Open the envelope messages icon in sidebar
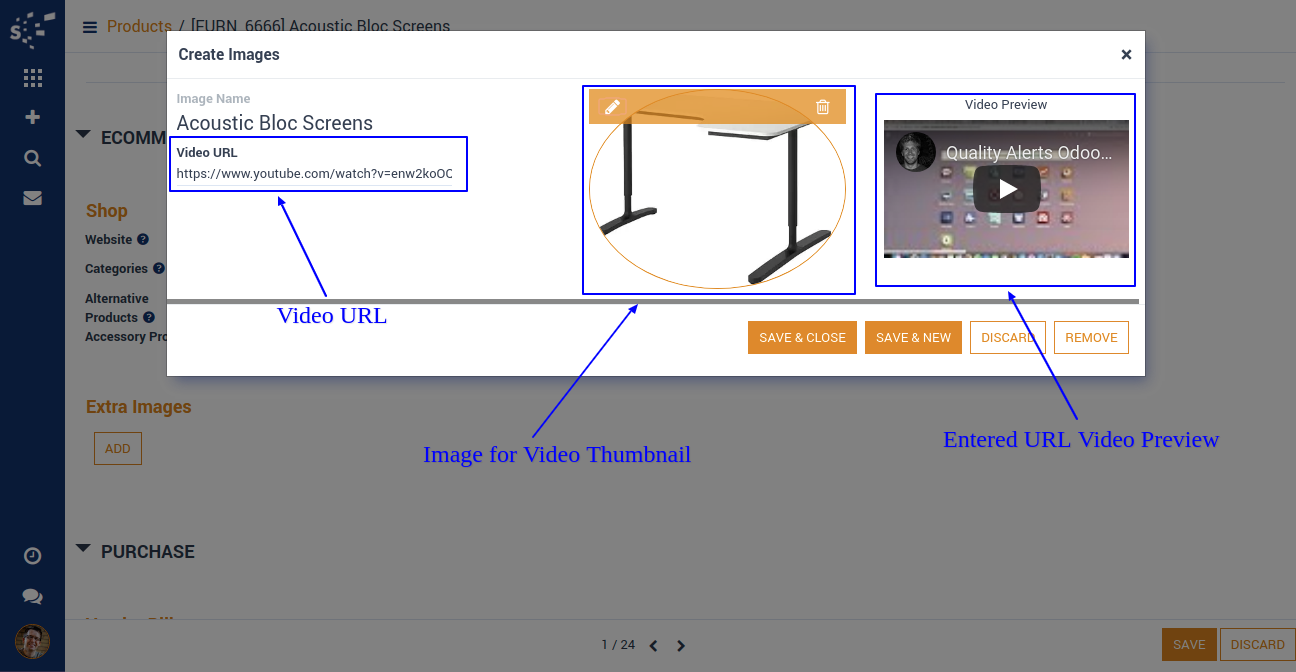This screenshot has height=672, width=1296. pyautogui.click(x=32, y=198)
